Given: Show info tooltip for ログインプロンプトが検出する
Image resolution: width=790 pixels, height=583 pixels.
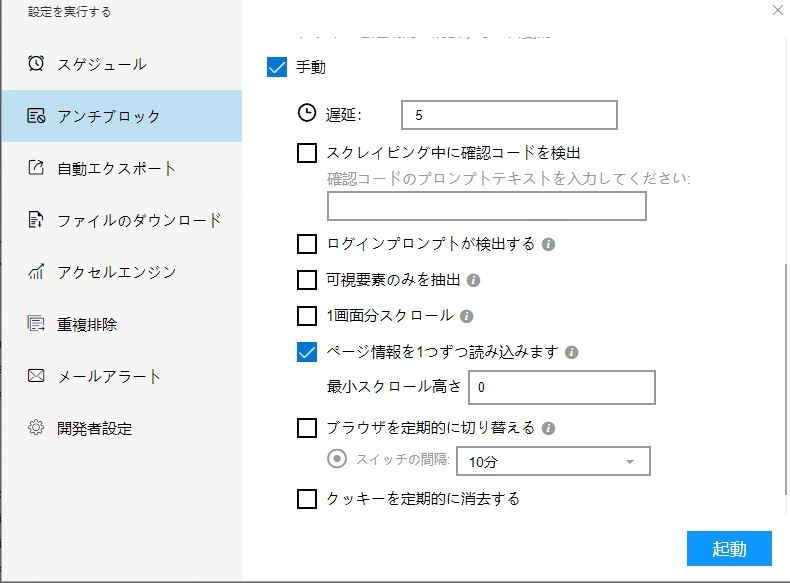Looking at the screenshot, I should click(x=549, y=244).
